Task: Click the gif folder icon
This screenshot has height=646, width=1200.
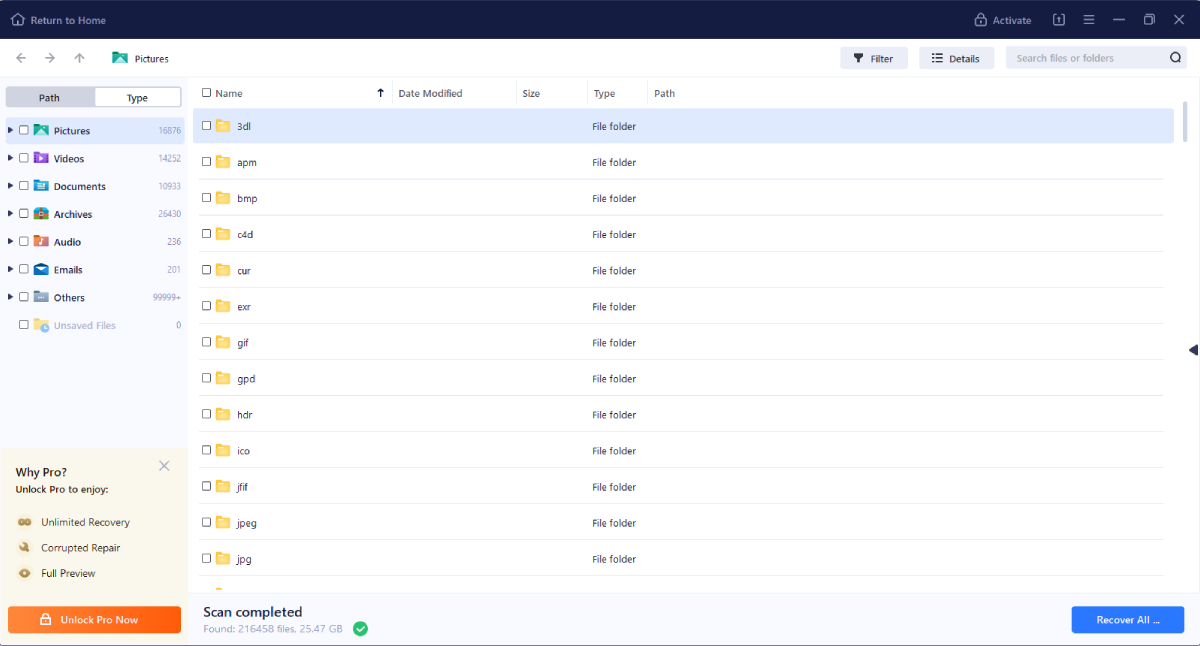Action: pyautogui.click(x=223, y=342)
